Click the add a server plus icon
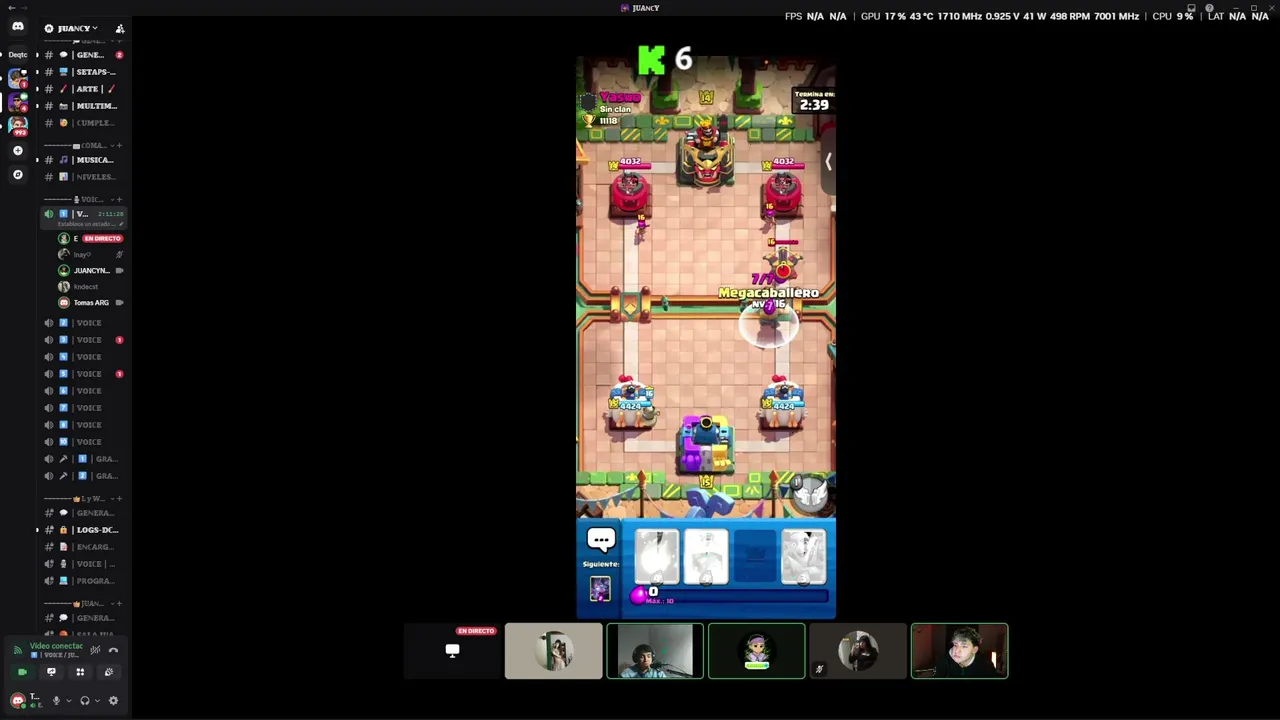 coord(17,150)
